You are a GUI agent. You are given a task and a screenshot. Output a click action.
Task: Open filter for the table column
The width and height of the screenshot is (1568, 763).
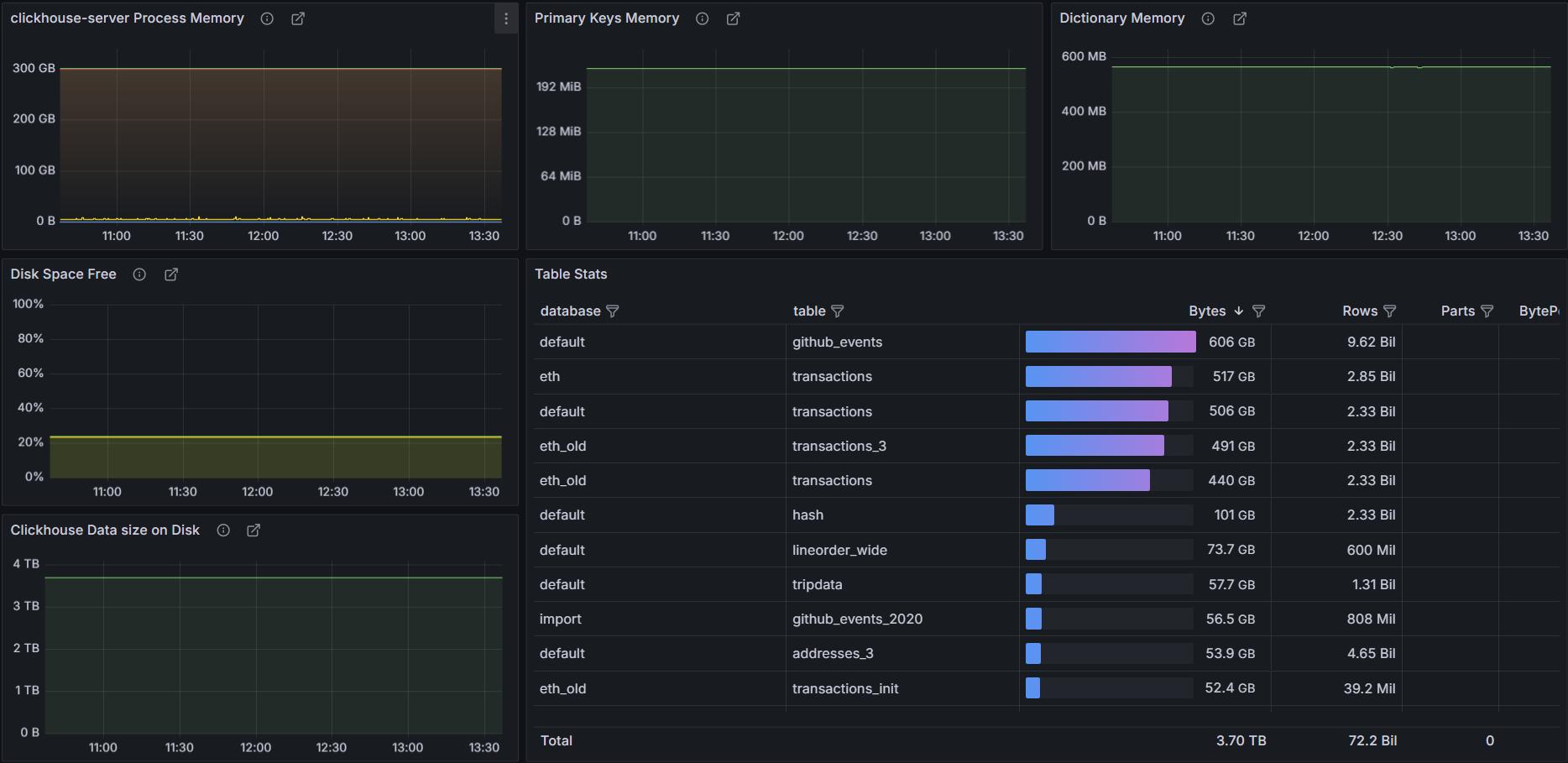[x=837, y=311]
